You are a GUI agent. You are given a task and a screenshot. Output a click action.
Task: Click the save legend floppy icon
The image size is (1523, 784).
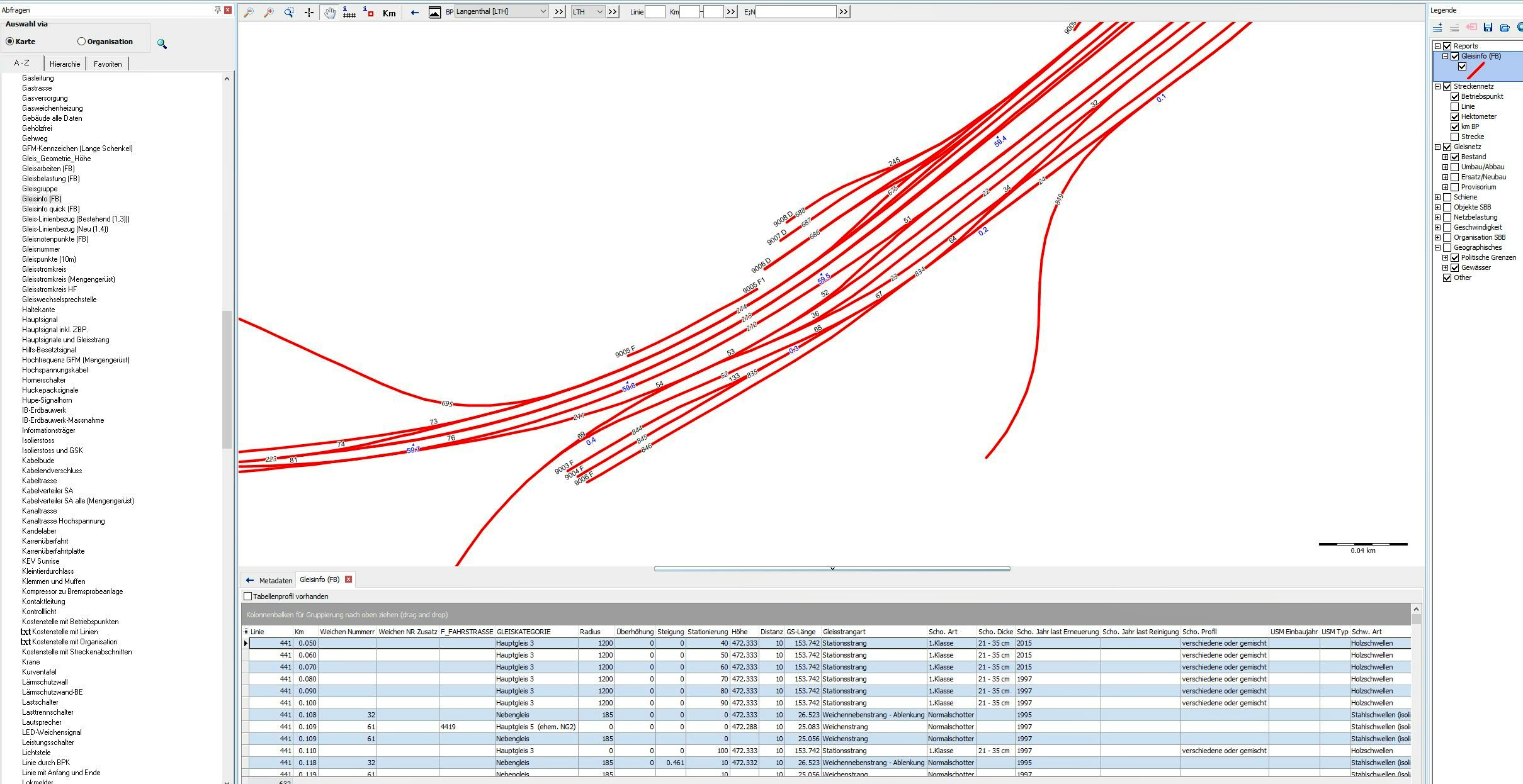click(1488, 27)
